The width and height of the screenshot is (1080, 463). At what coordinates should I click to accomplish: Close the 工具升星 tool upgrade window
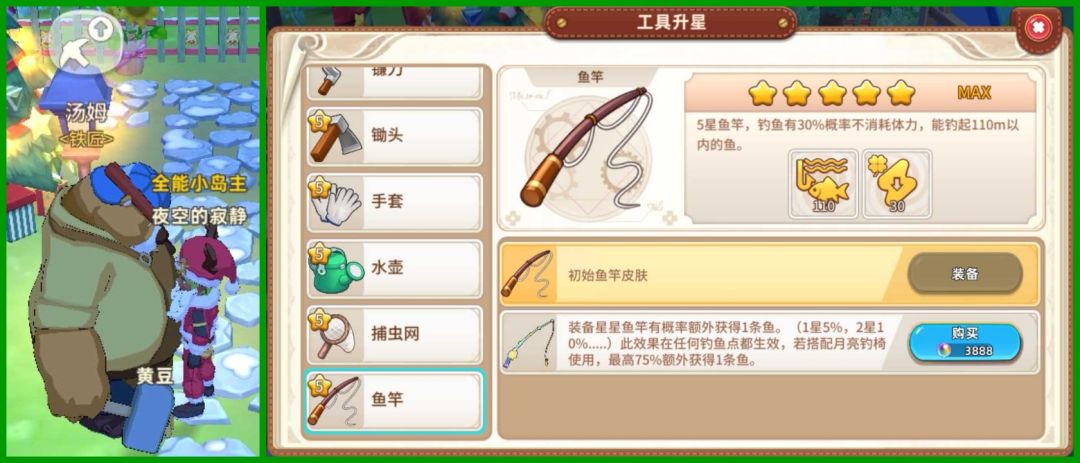point(1037,28)
